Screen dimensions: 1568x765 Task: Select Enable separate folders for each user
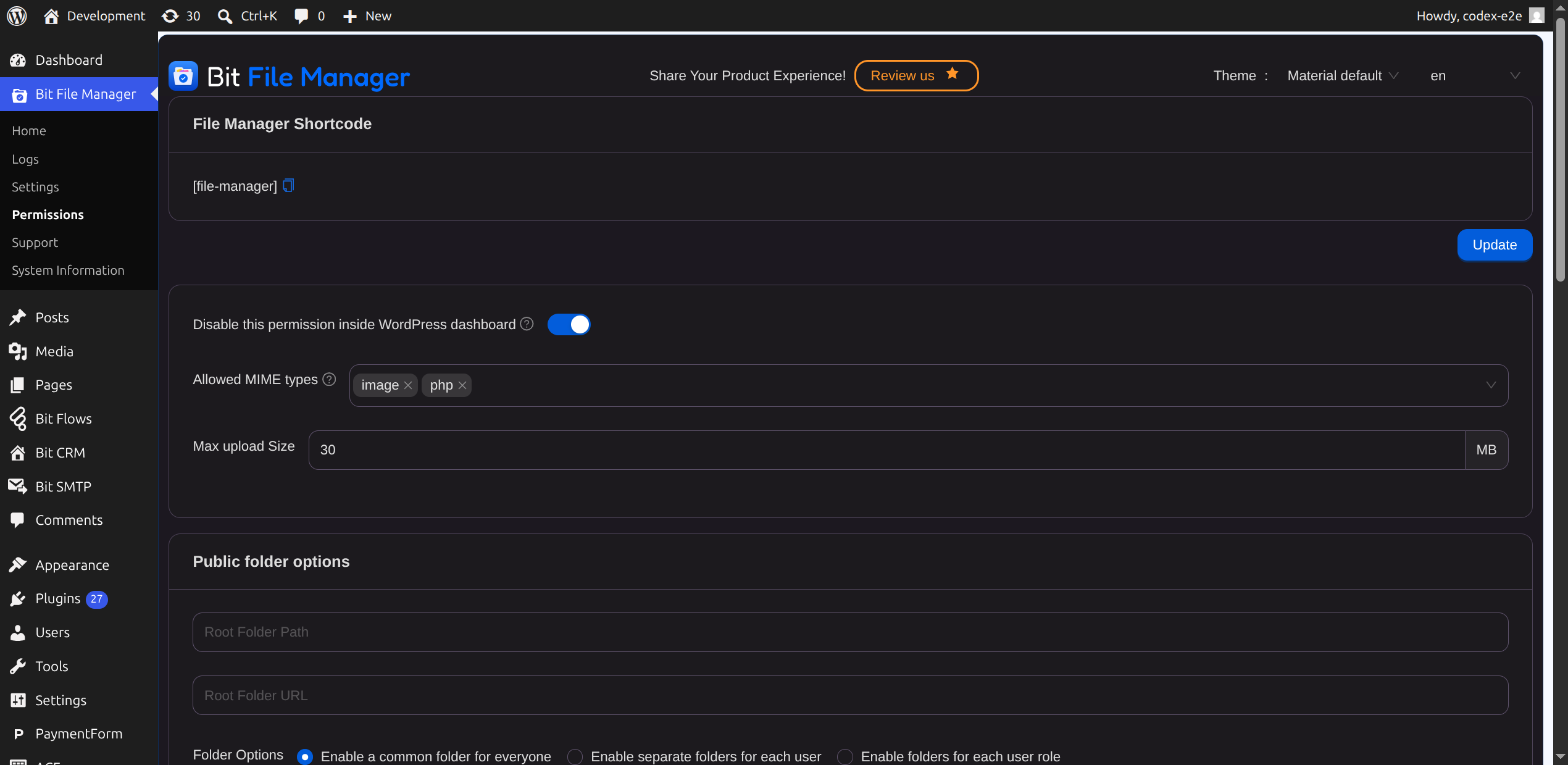(x=575, y=756)
